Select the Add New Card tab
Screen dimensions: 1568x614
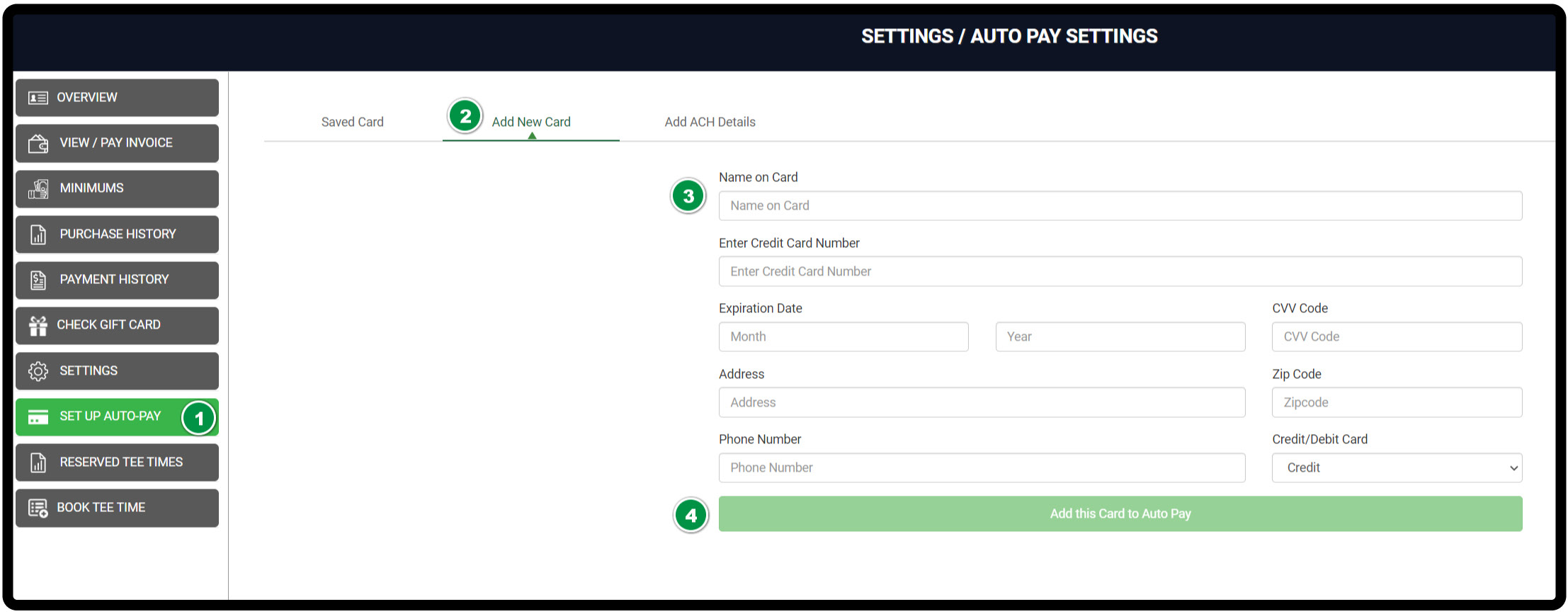pos(531,122)
